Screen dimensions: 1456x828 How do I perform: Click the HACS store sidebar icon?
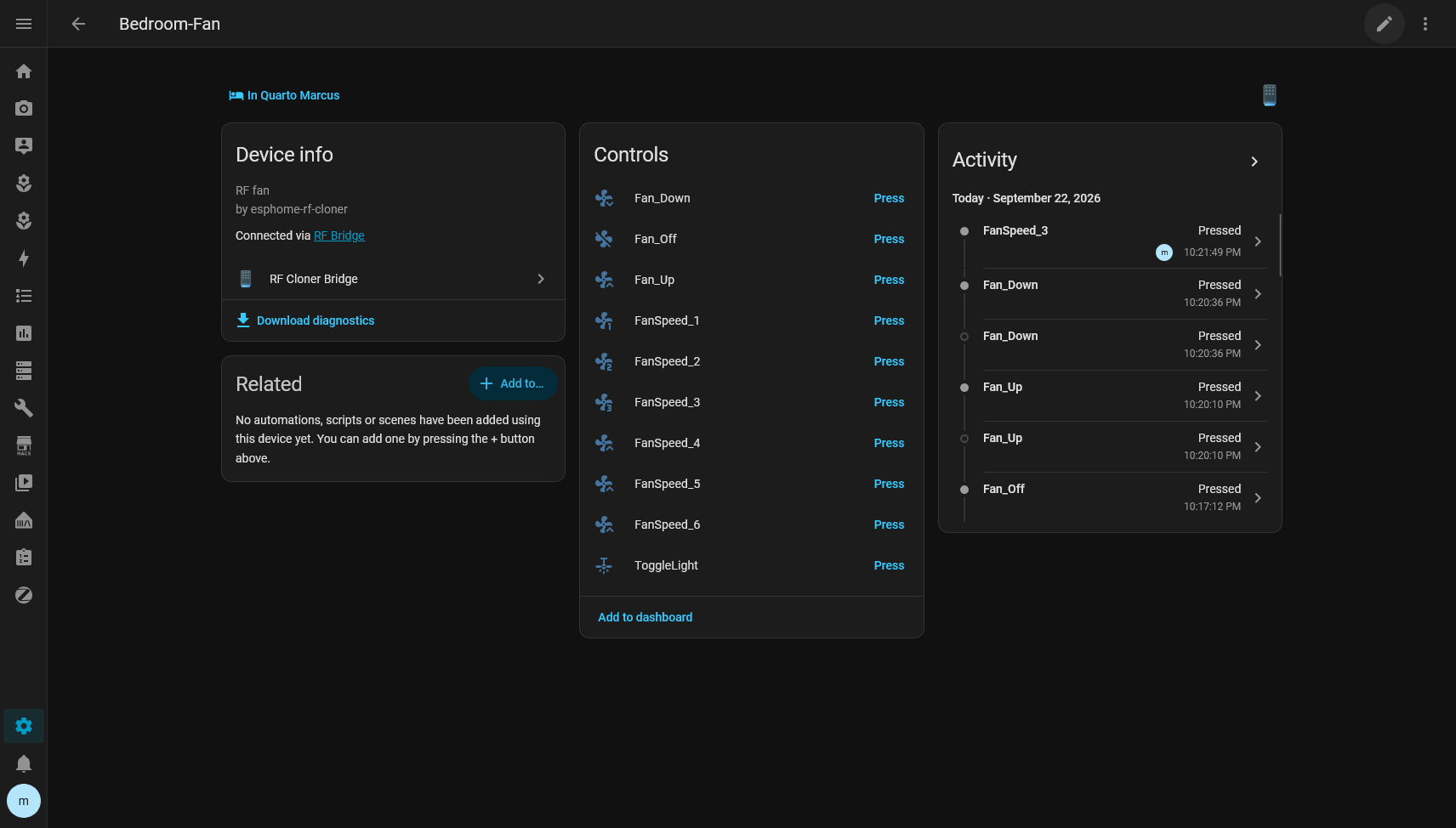click(24, 445)
